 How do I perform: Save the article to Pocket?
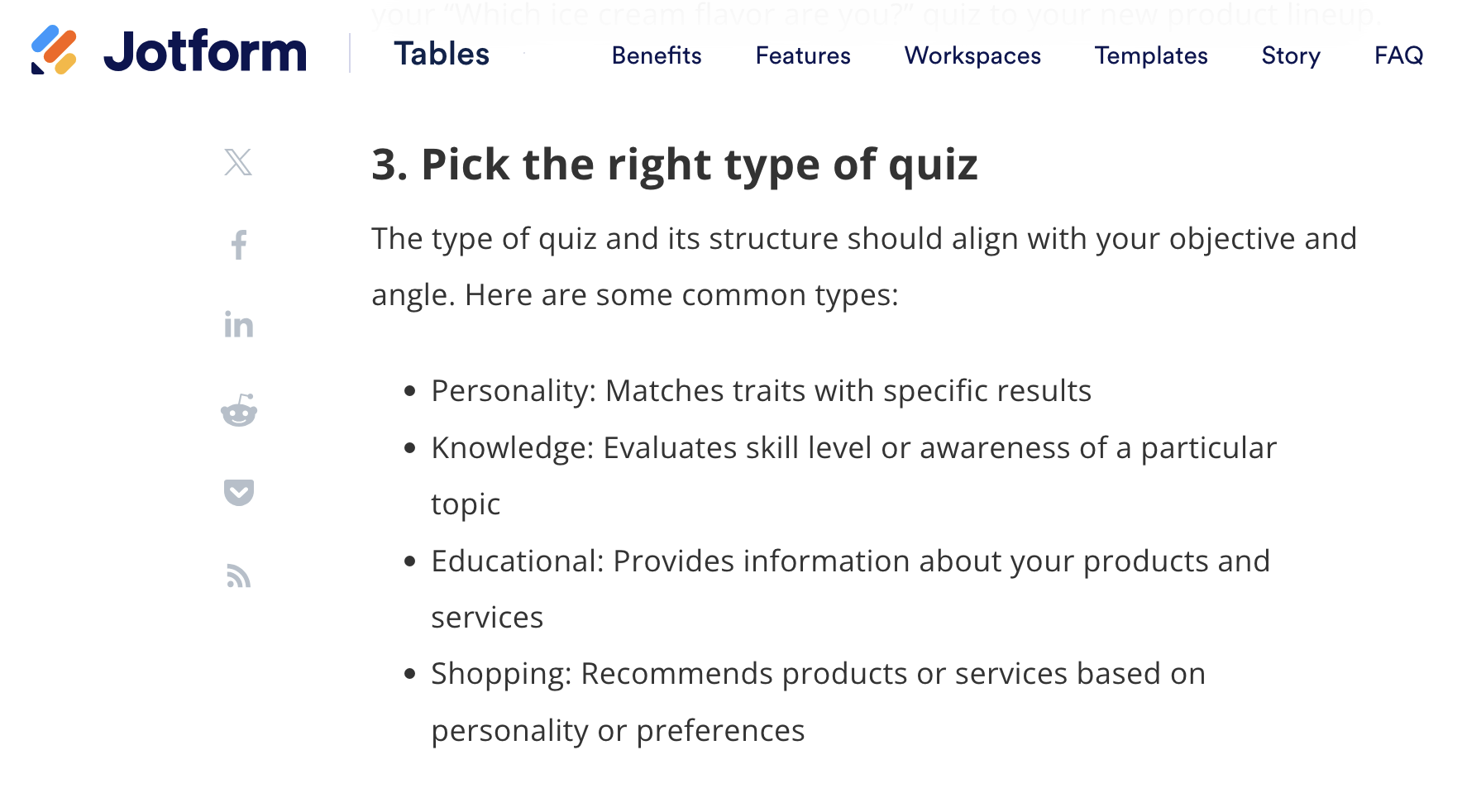coord(239,493)
